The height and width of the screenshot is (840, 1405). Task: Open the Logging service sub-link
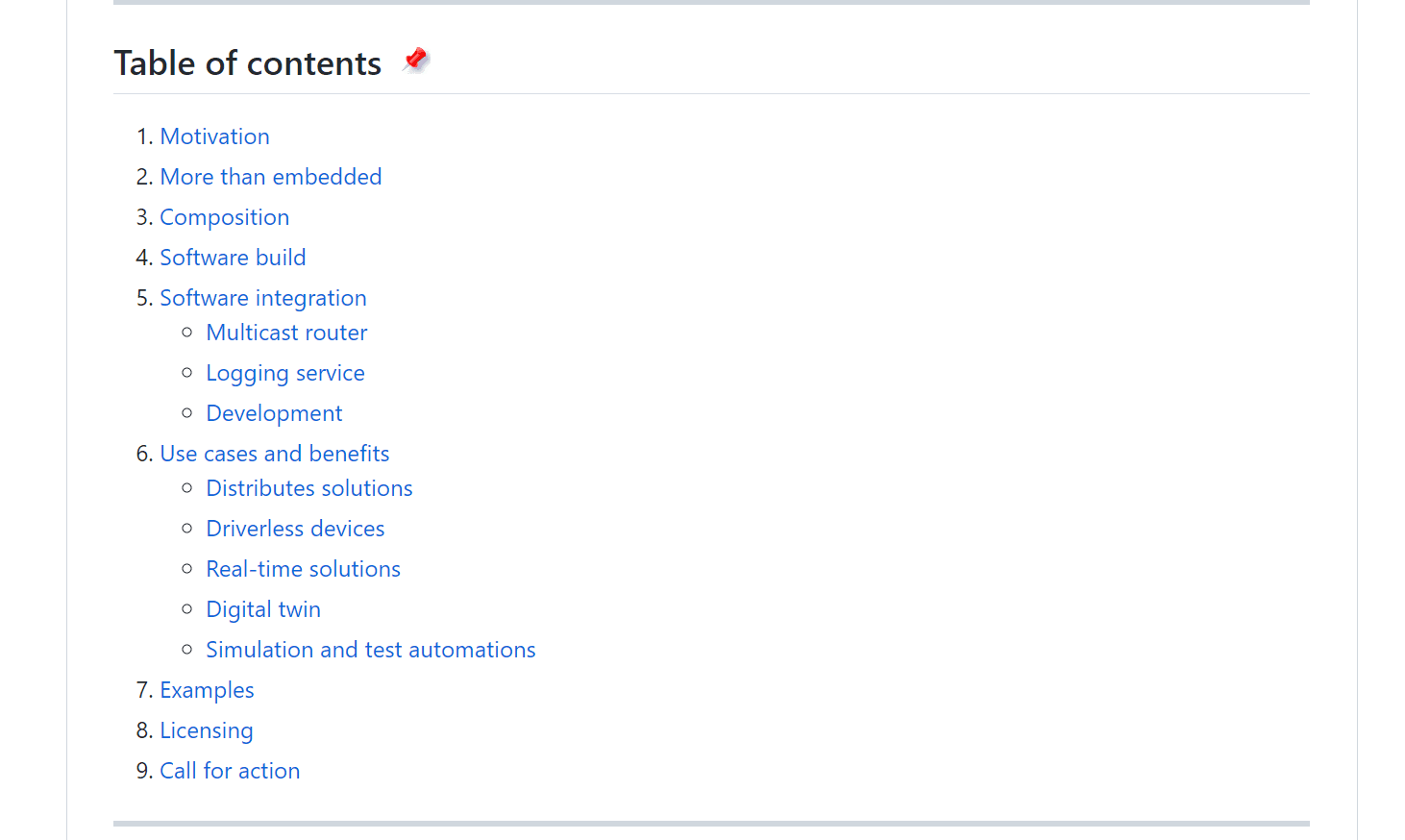point(285,373)
